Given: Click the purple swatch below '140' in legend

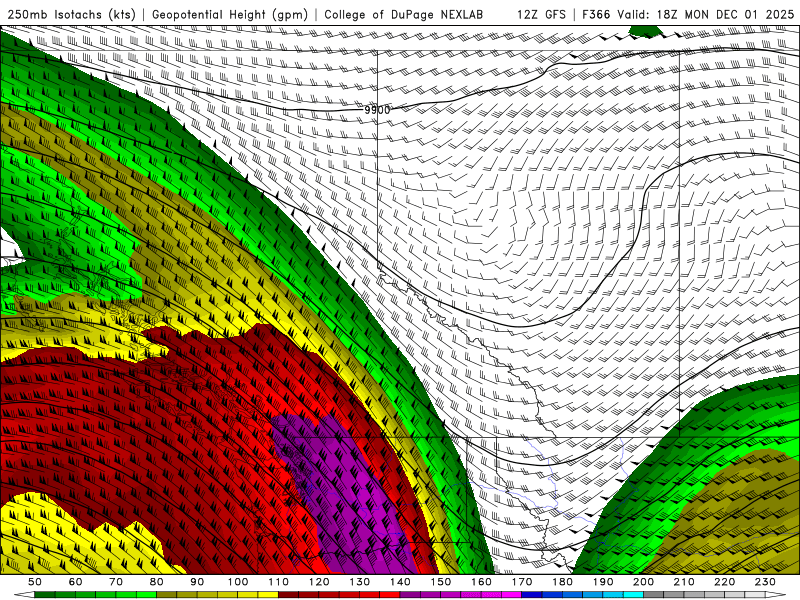Looking at the screenshot, I should (x=410, y=595).
